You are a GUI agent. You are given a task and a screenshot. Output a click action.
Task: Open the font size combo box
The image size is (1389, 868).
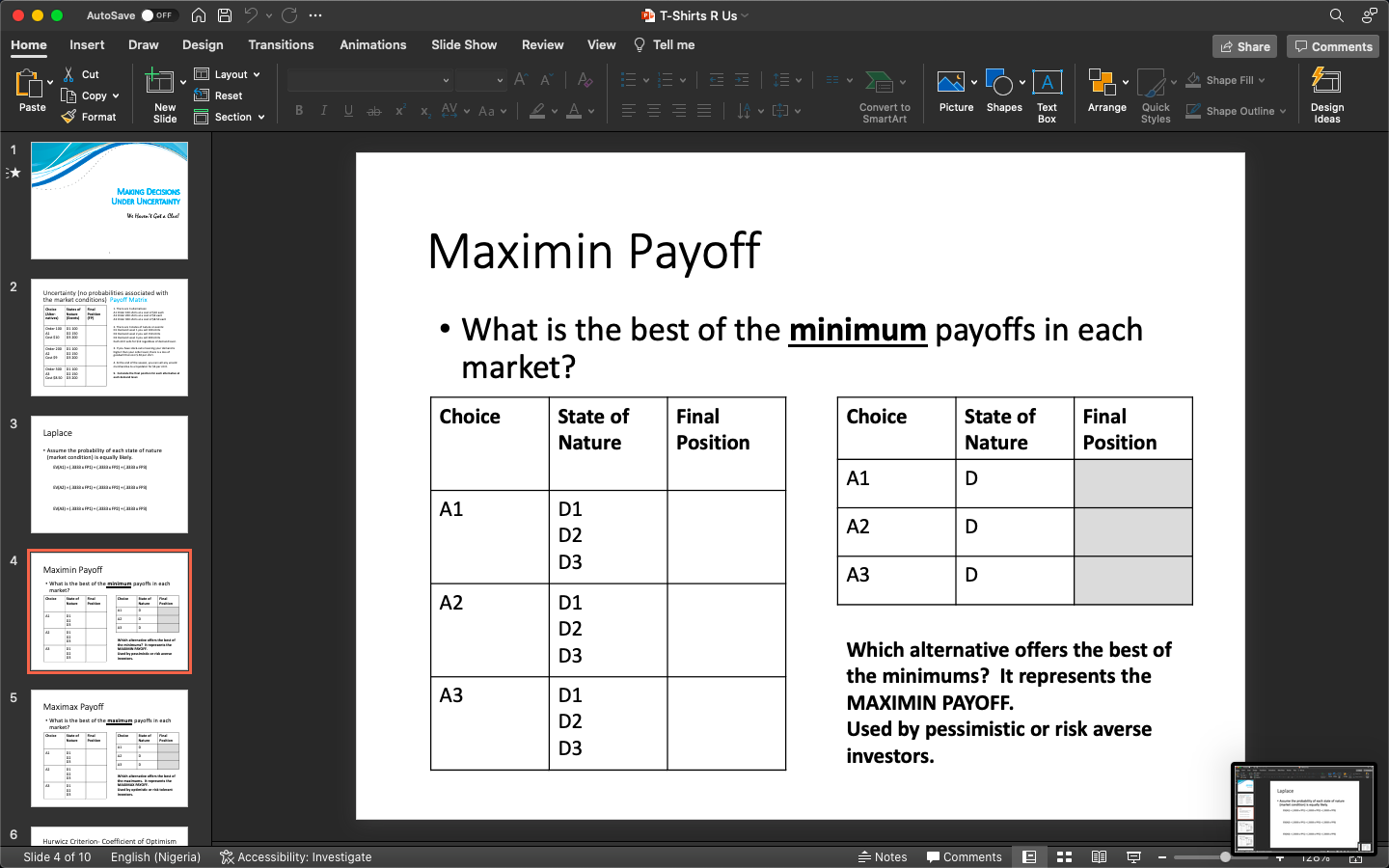[481, 80]
